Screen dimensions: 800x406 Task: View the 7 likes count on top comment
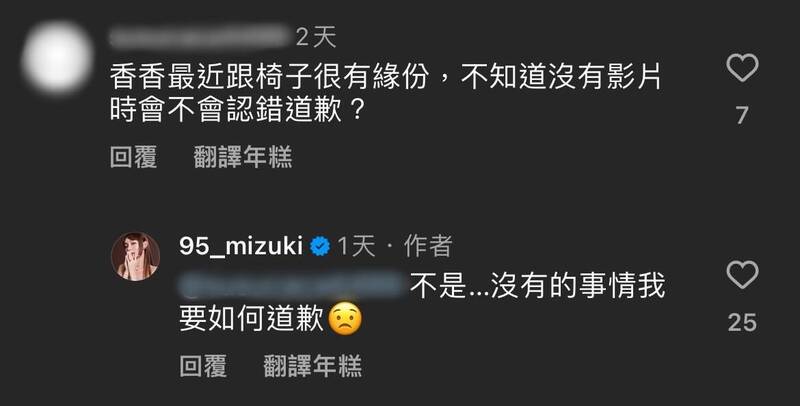pos(742,116)
